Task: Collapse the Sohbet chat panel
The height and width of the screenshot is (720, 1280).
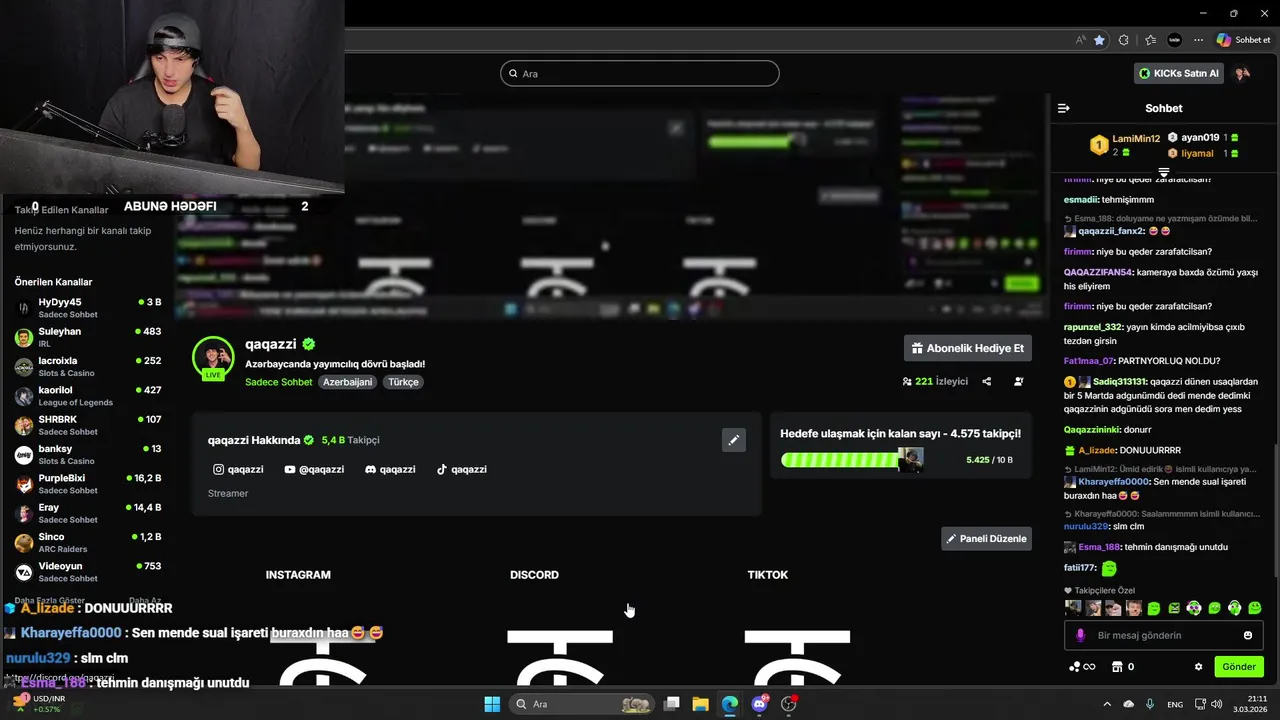Action: 1064,108
